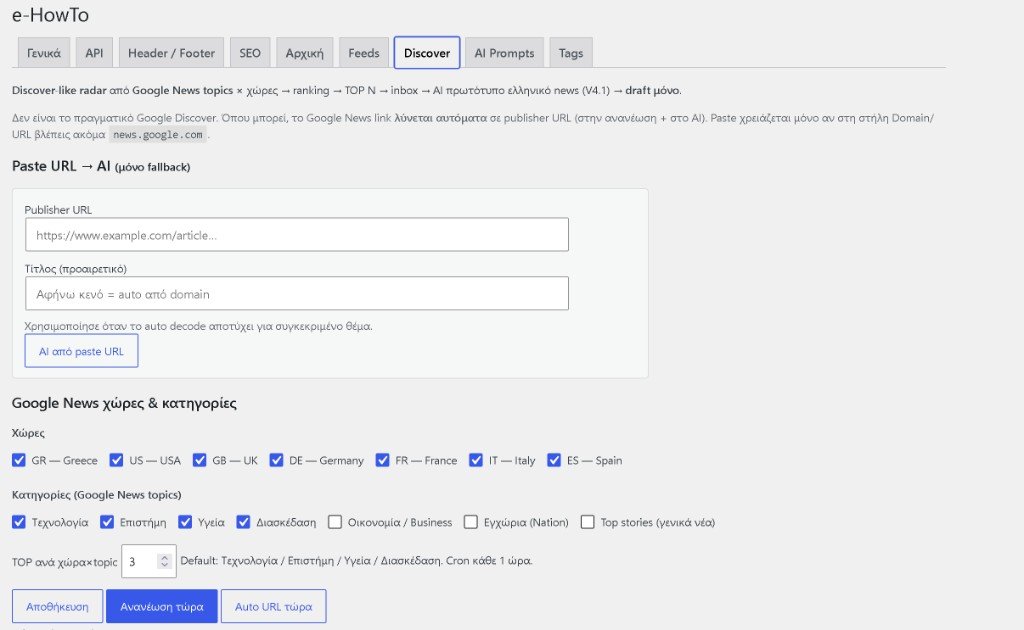Viewport: 1024px width, 630px height.
Task: Select the Discover tab
Action: click(427, 53)
